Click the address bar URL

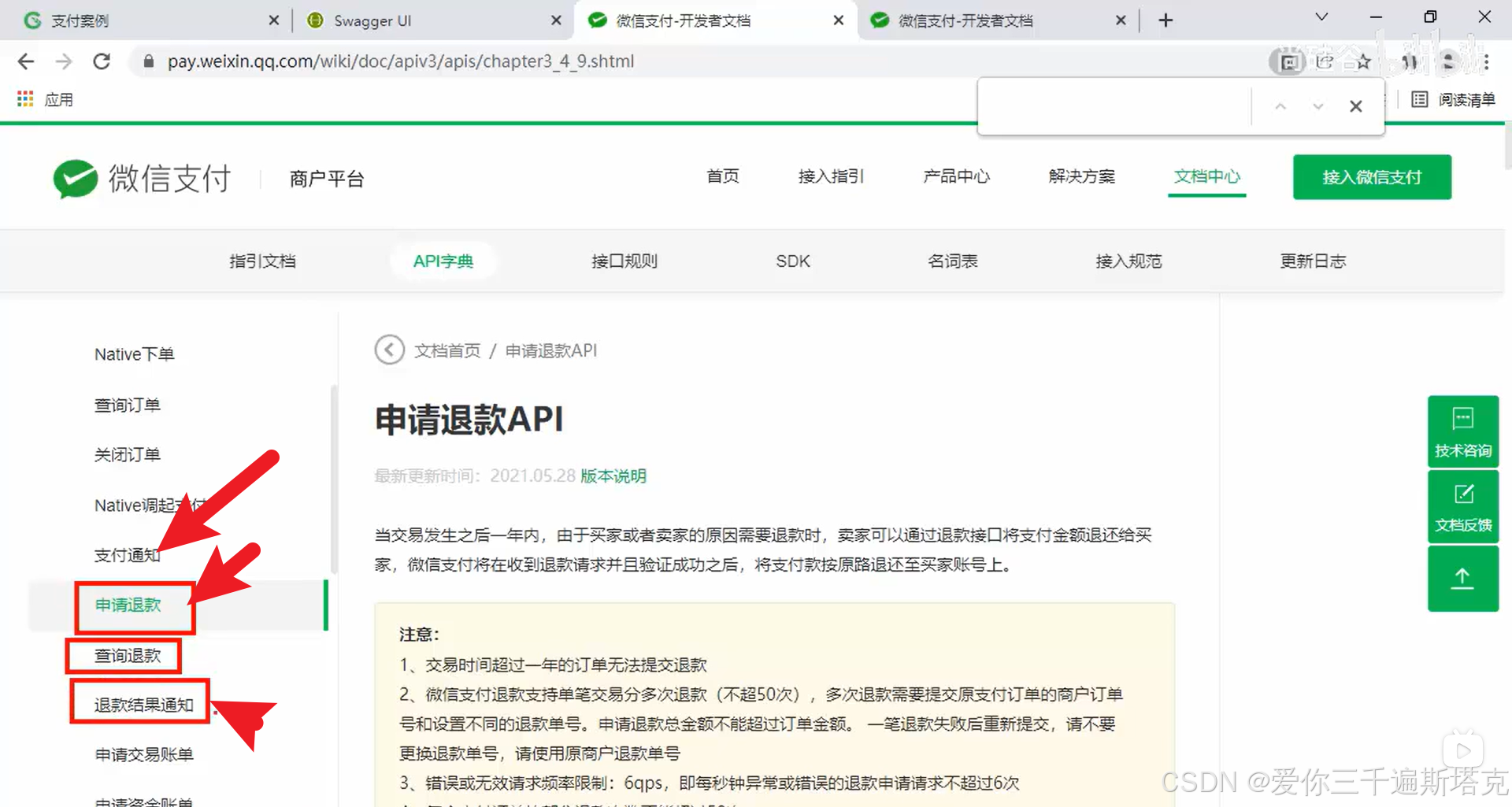point(401,61)
